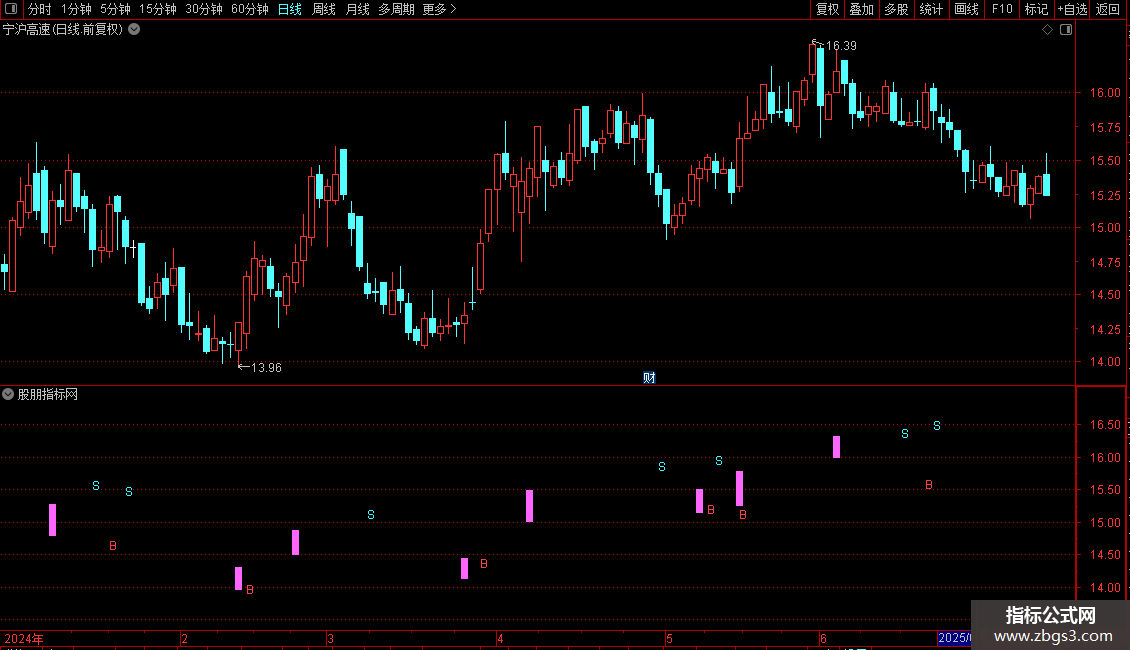Click the diamond icon above the chart
The width and height of the screenshot is (1130, 650).
[x=1047, y=30]
